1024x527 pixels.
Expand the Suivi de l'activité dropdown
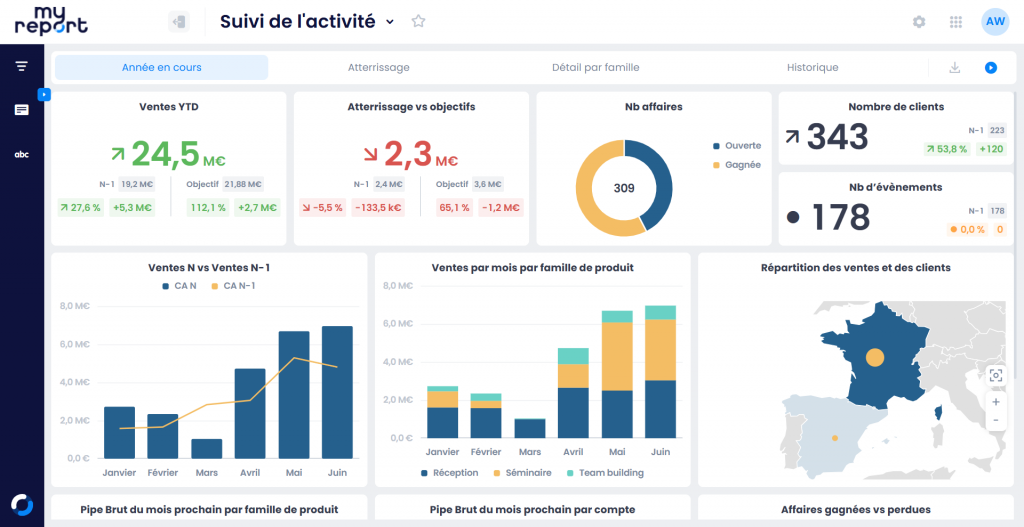coord(390,22)
